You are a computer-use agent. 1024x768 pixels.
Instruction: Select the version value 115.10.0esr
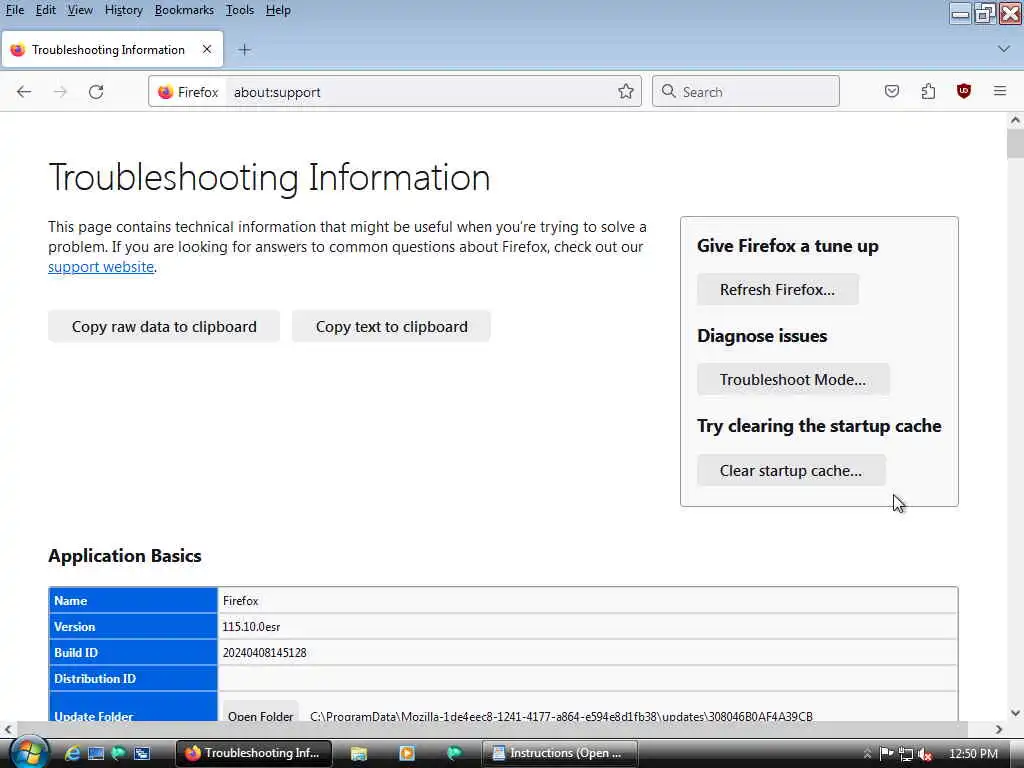tap(251, 627)
